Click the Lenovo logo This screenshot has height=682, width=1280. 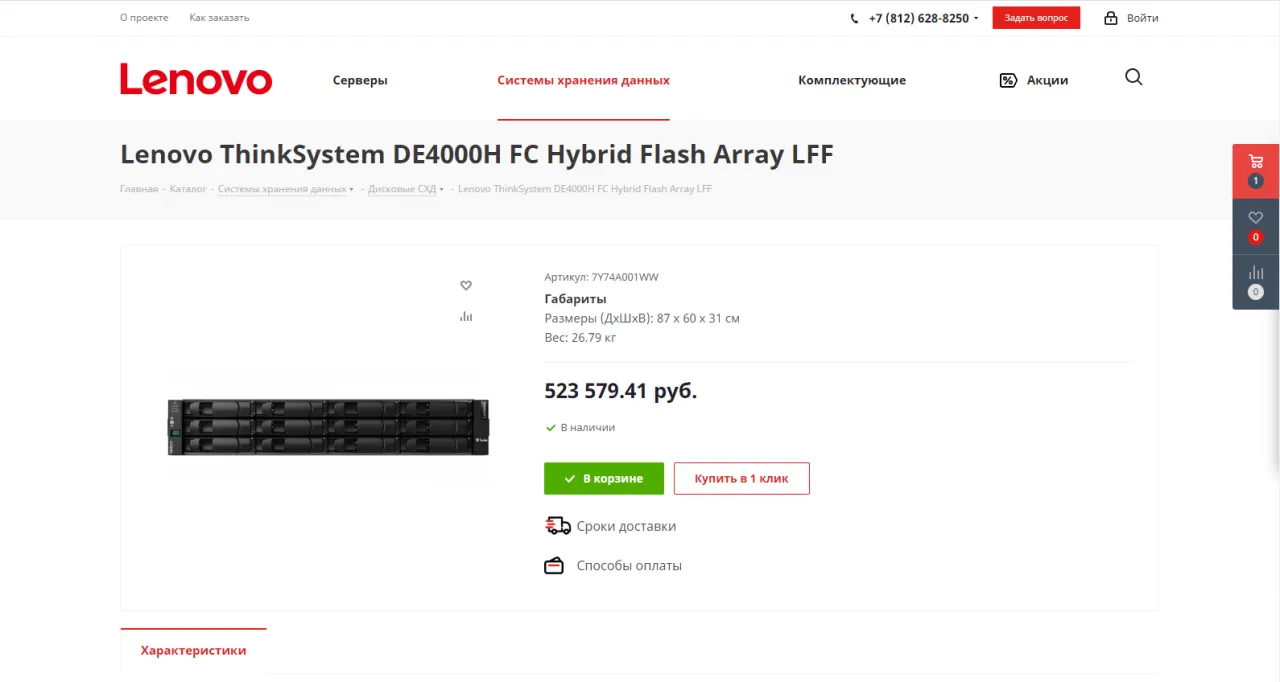pos(196,80)
